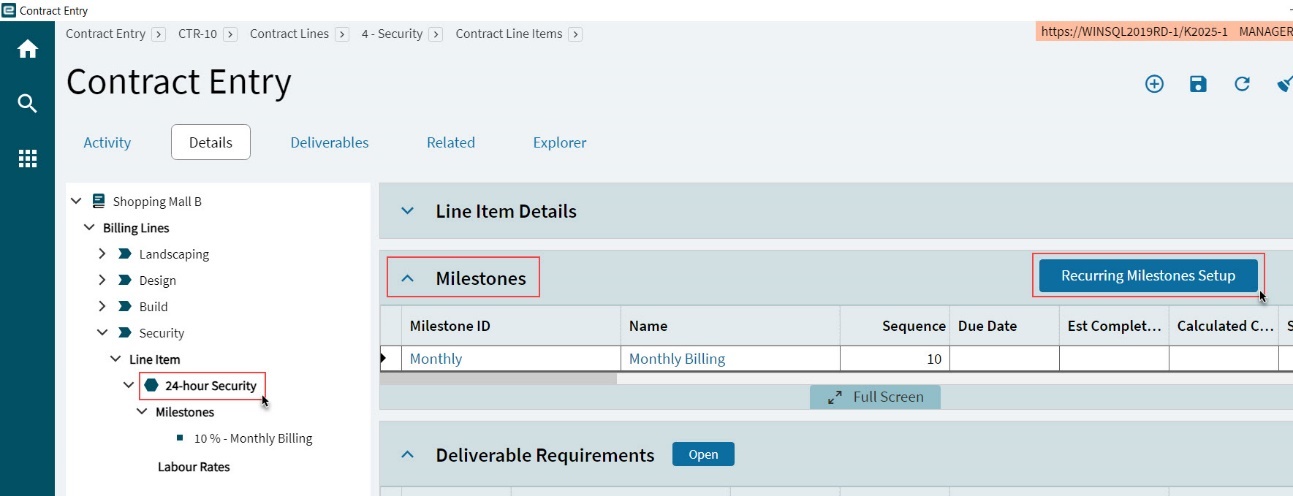Click the Due Date column header
Image resolution: width=1293 pixels, height=496 pixels.
pos(1004,326)
